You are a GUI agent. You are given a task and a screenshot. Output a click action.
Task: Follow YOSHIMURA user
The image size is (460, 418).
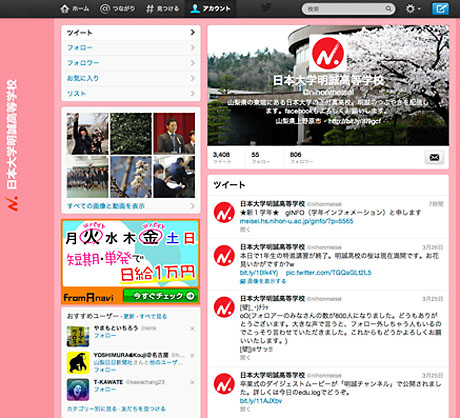(105, 370)
